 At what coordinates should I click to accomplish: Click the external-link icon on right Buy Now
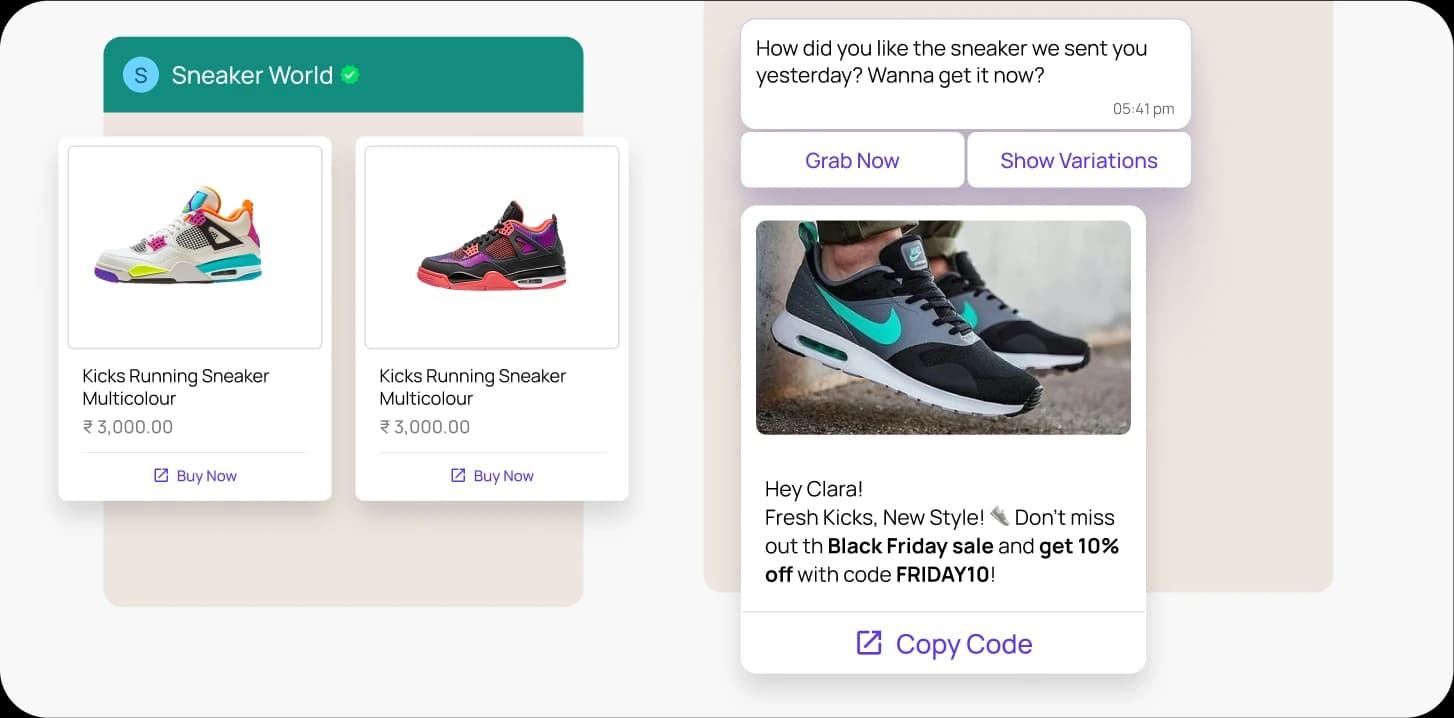[x=457, y=475]
